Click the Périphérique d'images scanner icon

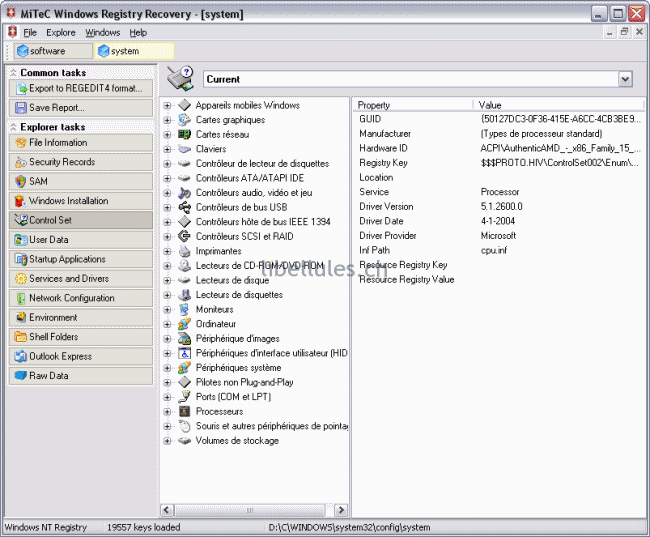[184, 338]
